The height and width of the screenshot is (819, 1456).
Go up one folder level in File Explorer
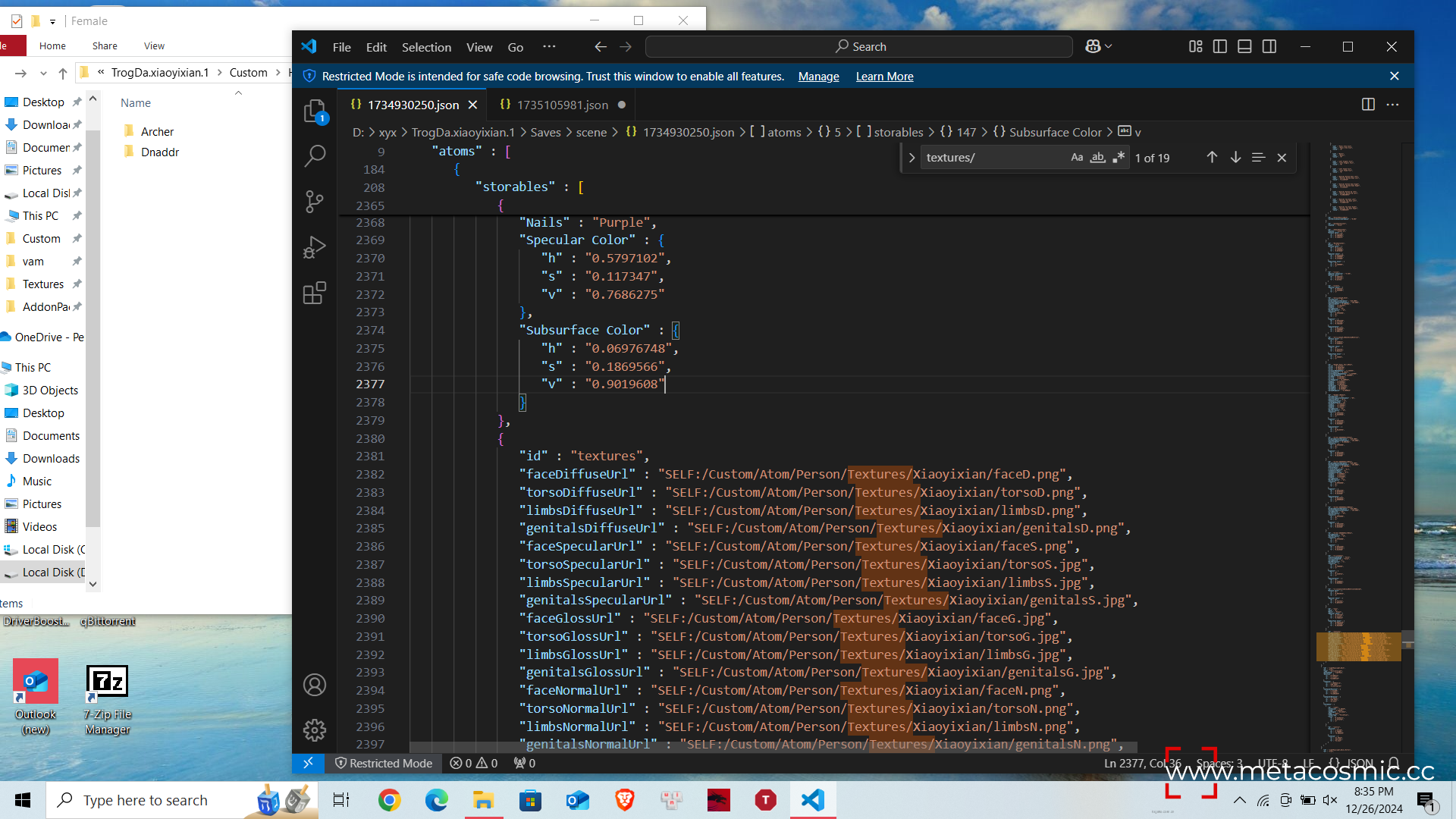(x=62, y=73)
